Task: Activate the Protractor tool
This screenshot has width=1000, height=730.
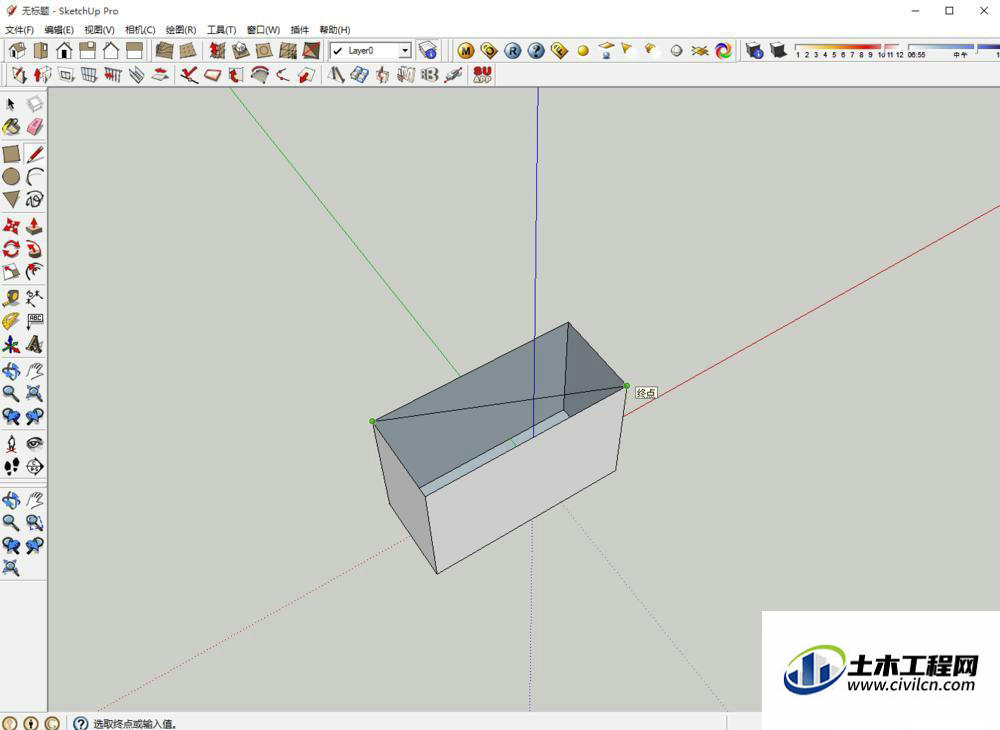Action: [11, 321]
